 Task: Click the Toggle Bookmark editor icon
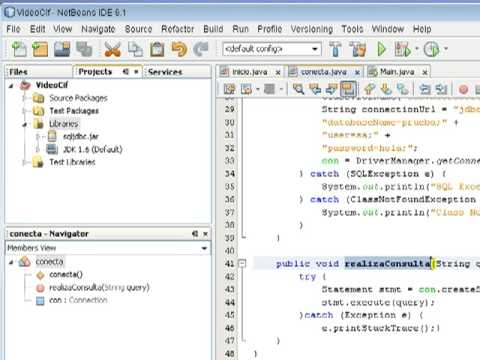point(402,89)
